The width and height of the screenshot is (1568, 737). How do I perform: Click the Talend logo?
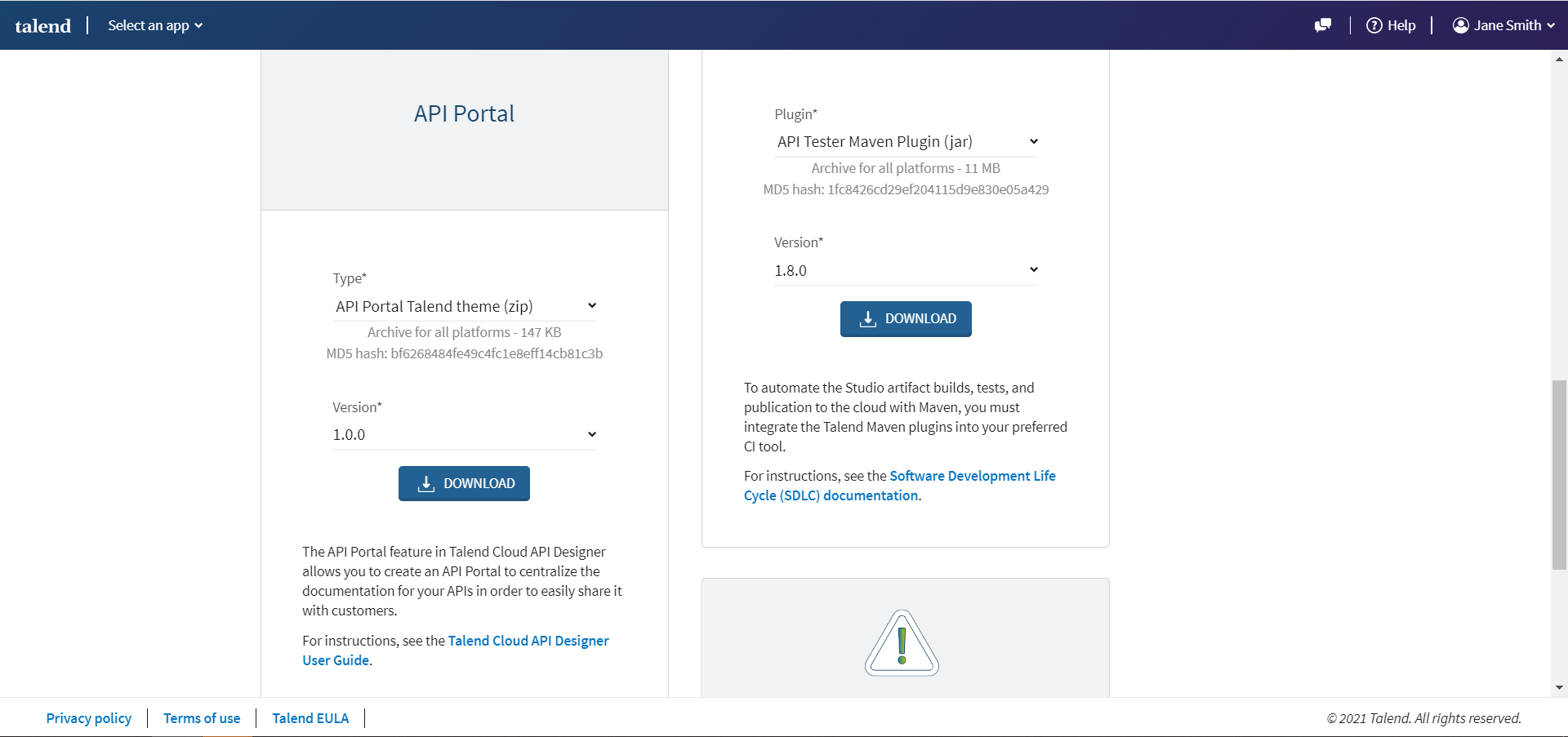42,25
